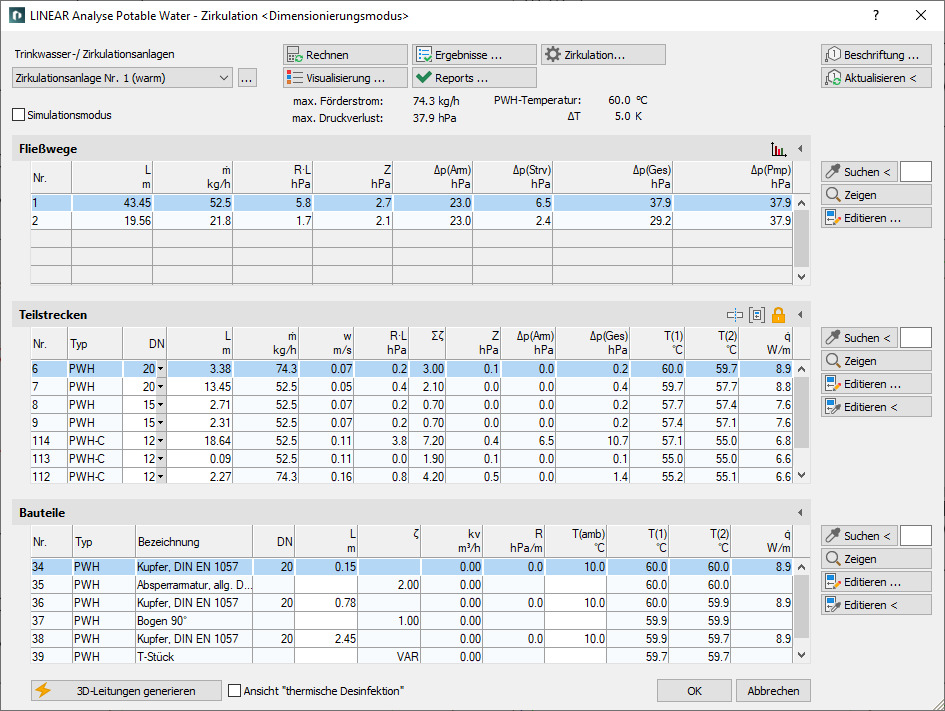Click Δp(Ges) column header in Fließwege table
Image resolution: width=945 pixels, height=711 pixels.
(x=612, y=177)
